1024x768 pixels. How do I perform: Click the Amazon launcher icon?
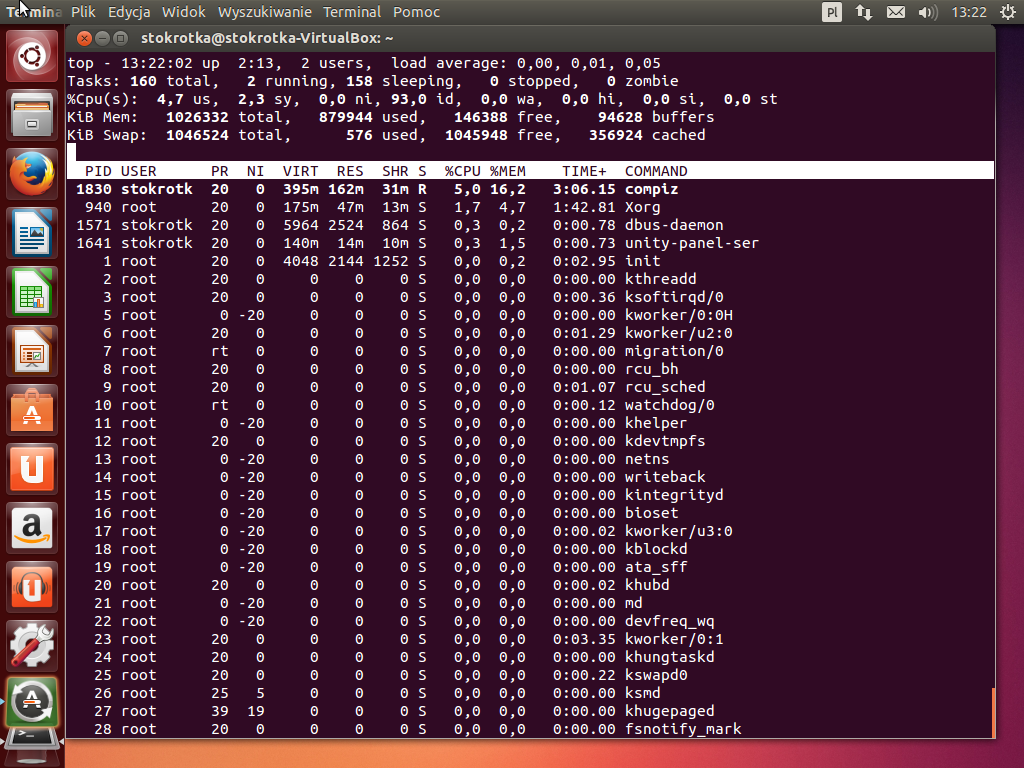(x=33, y=527)
